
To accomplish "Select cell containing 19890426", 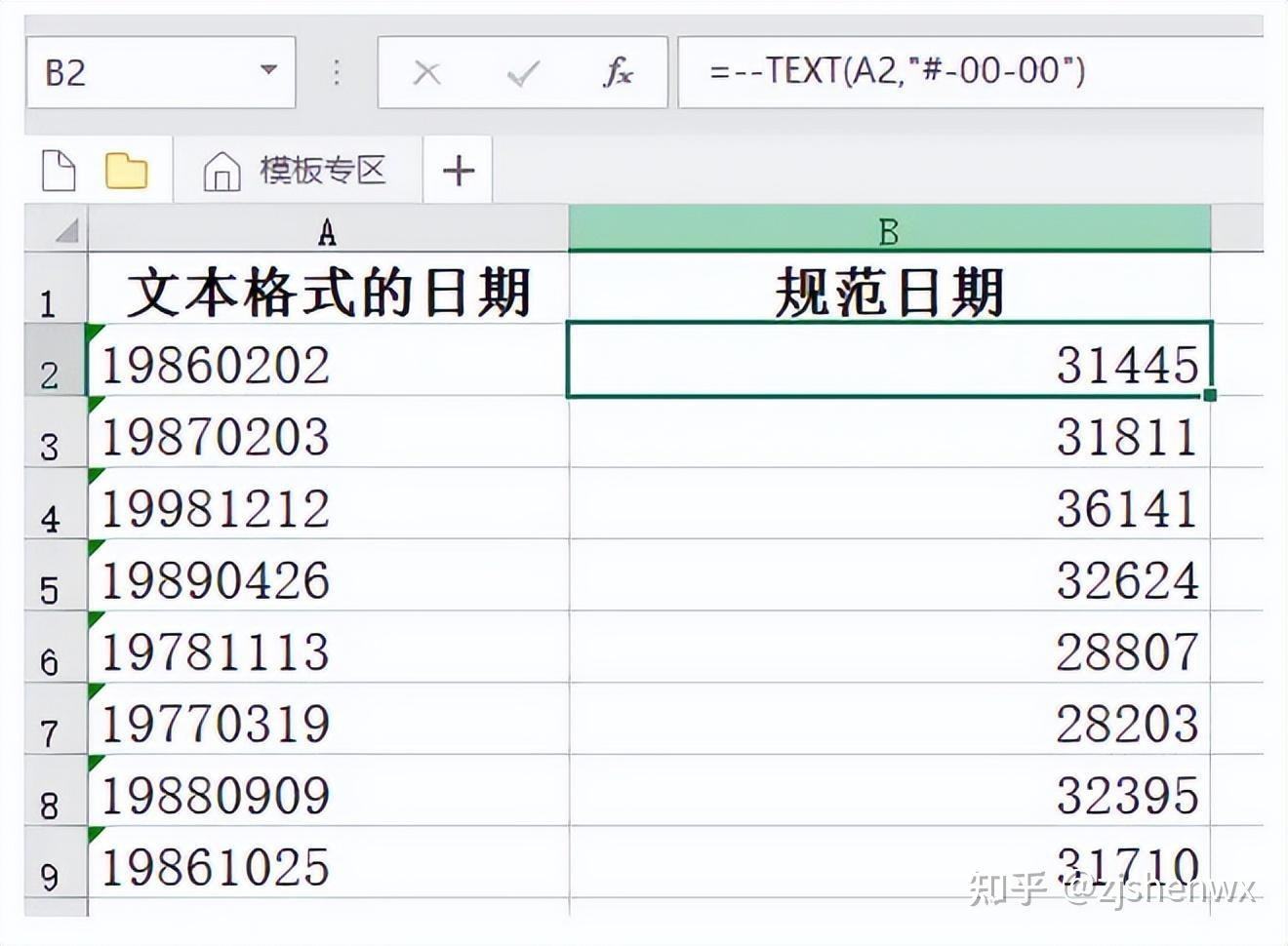I will 328,575.
